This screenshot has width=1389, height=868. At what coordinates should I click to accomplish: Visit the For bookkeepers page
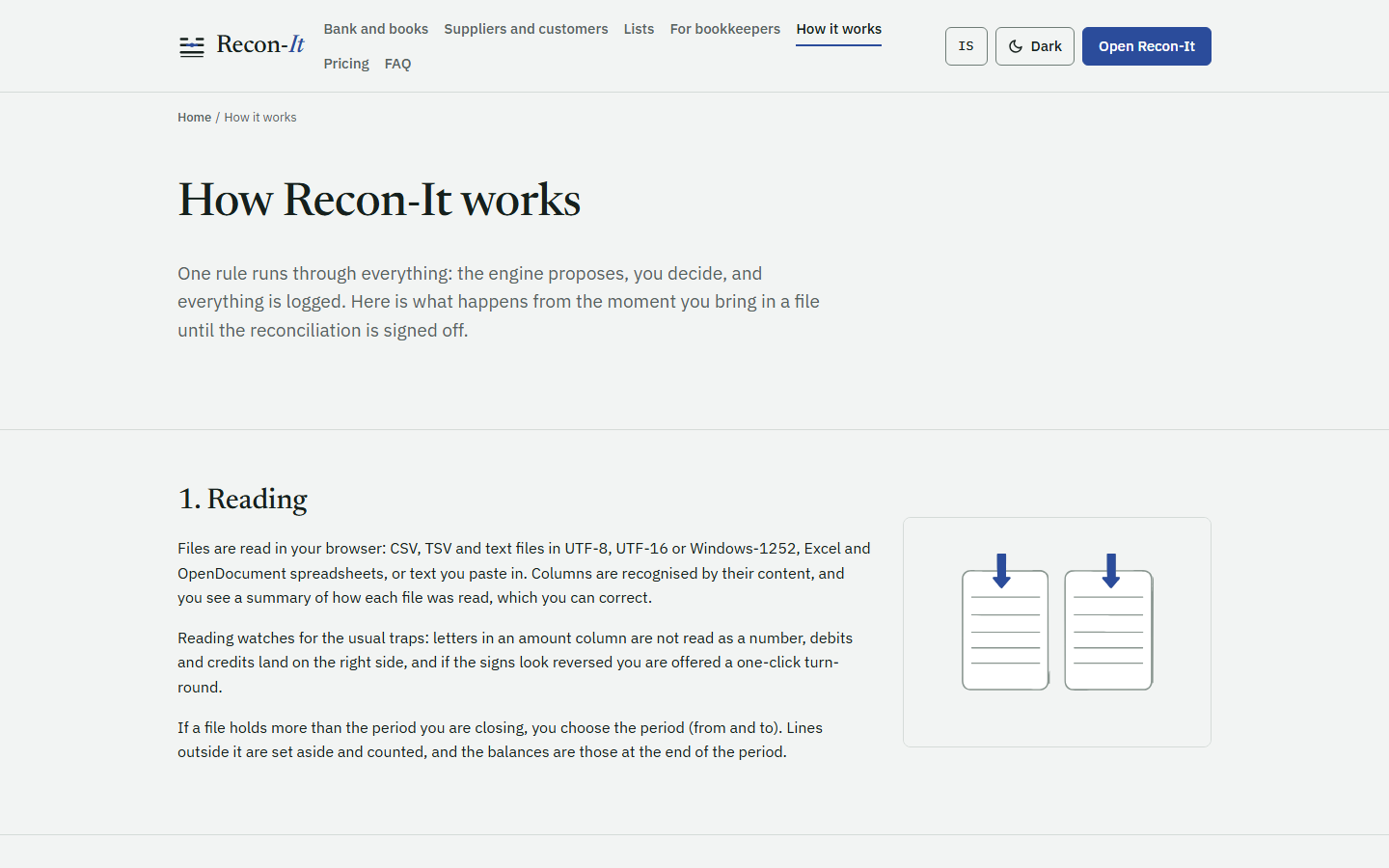pyautogui.click(x=725, y=29)
